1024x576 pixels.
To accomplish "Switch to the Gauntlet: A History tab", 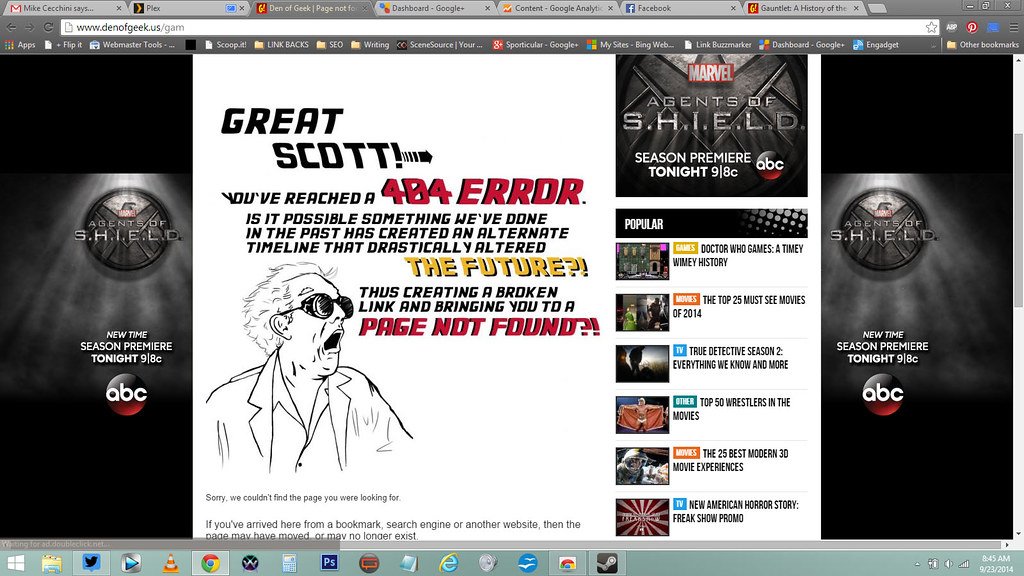I will point(803,8).
